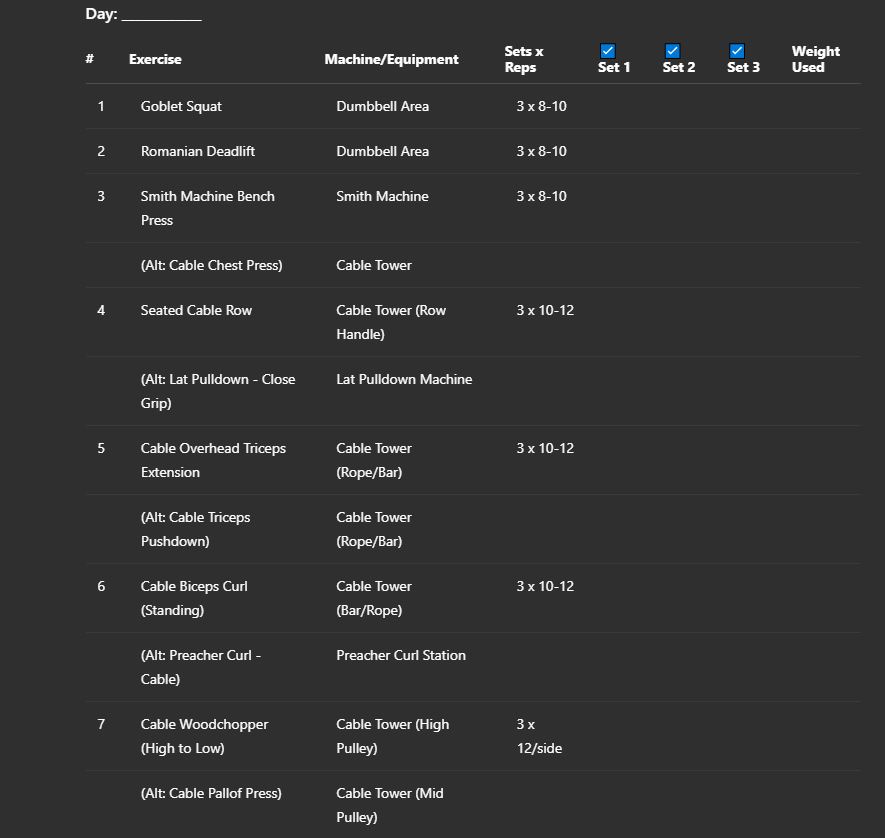Click the Preacher Curl Station equipment cell
Viewport: 885px width, 838px height.
(x=401, y=655)
